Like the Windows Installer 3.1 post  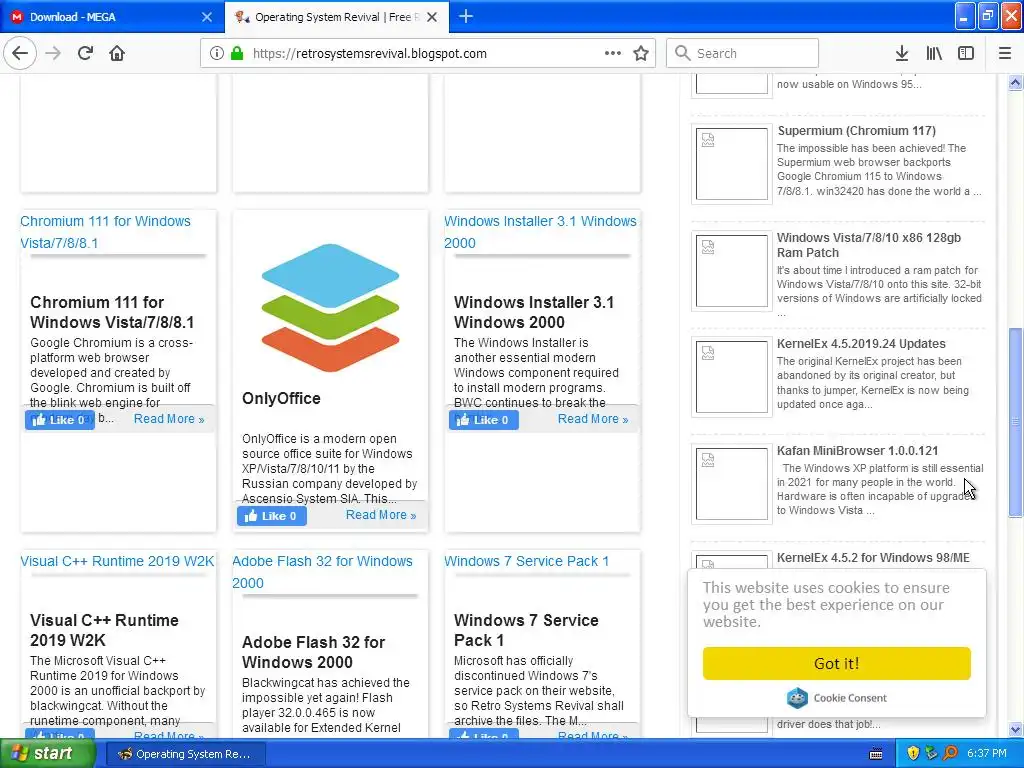(483, 420)
